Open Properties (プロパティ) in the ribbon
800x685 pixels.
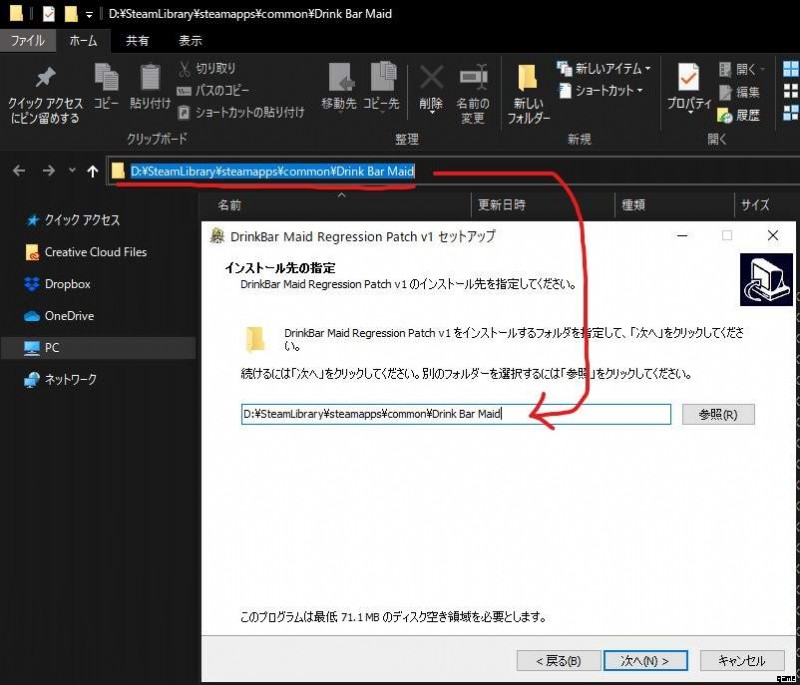(688, 79)
